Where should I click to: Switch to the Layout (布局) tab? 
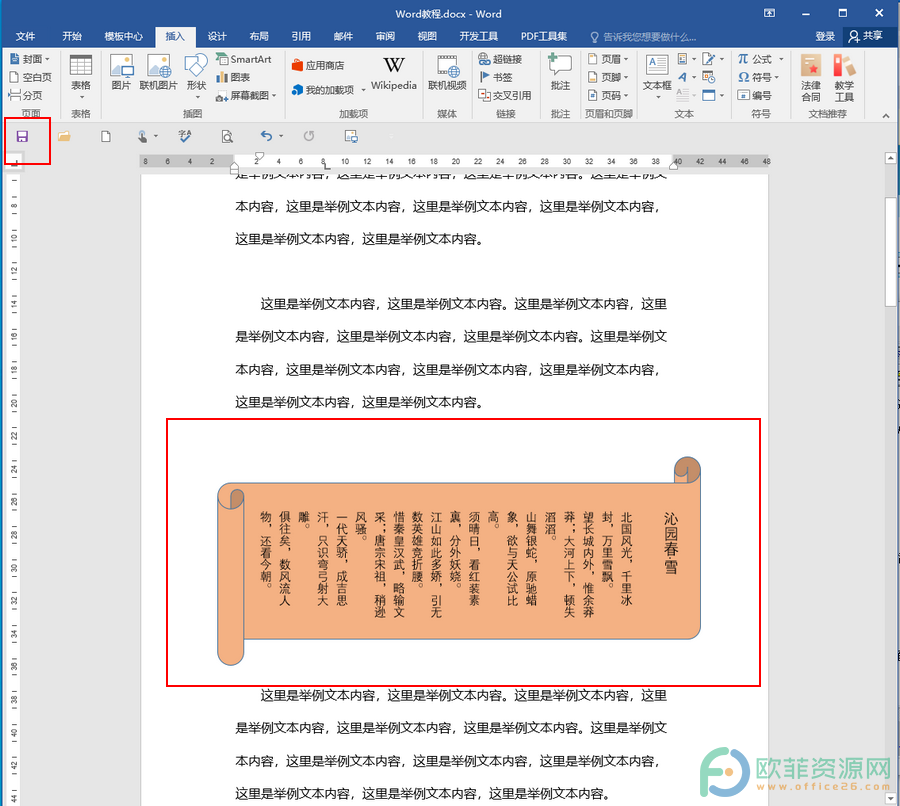pyautogui.click(x=259, y=36)
